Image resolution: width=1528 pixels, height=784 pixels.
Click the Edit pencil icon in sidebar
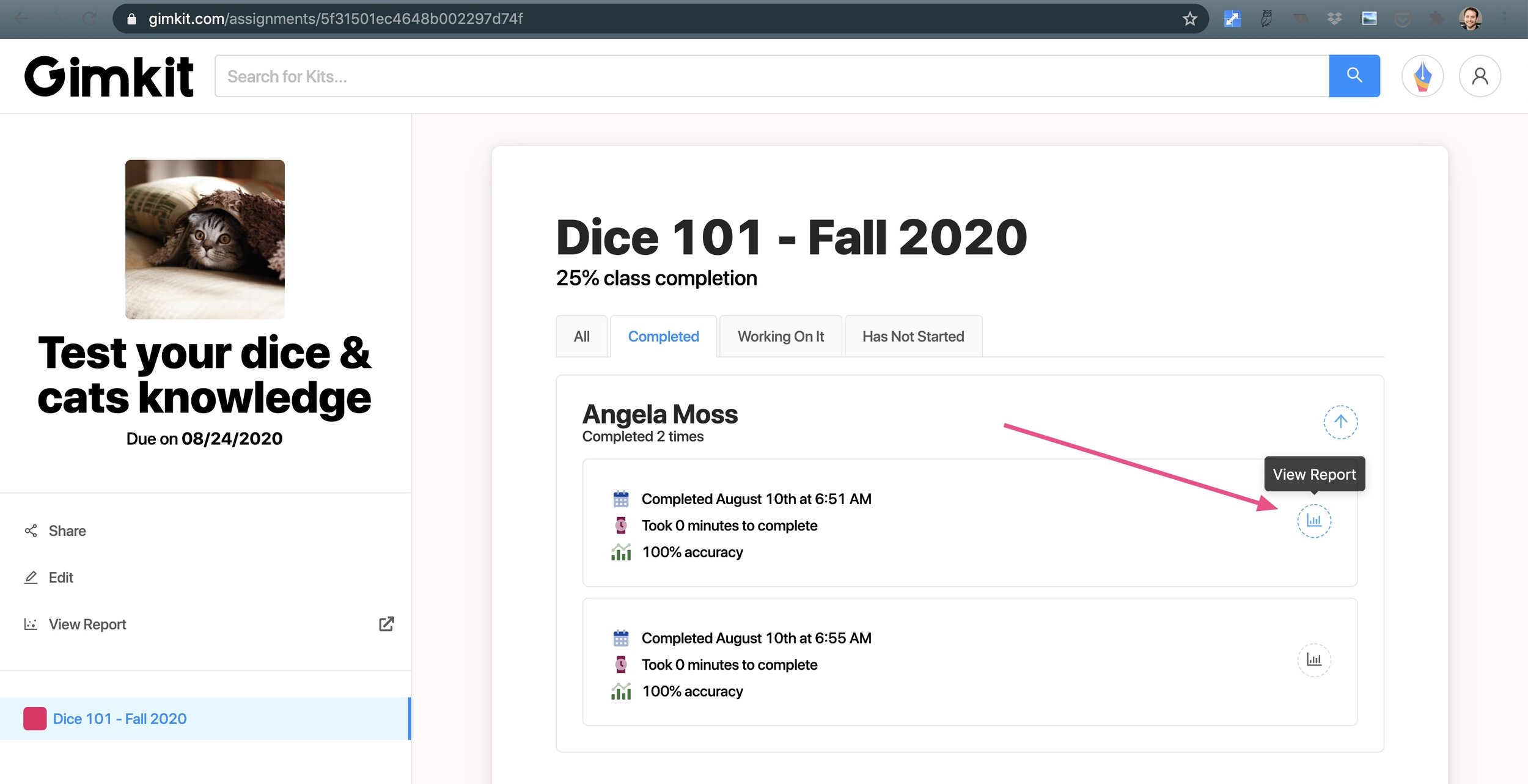[x=31, y=576]
